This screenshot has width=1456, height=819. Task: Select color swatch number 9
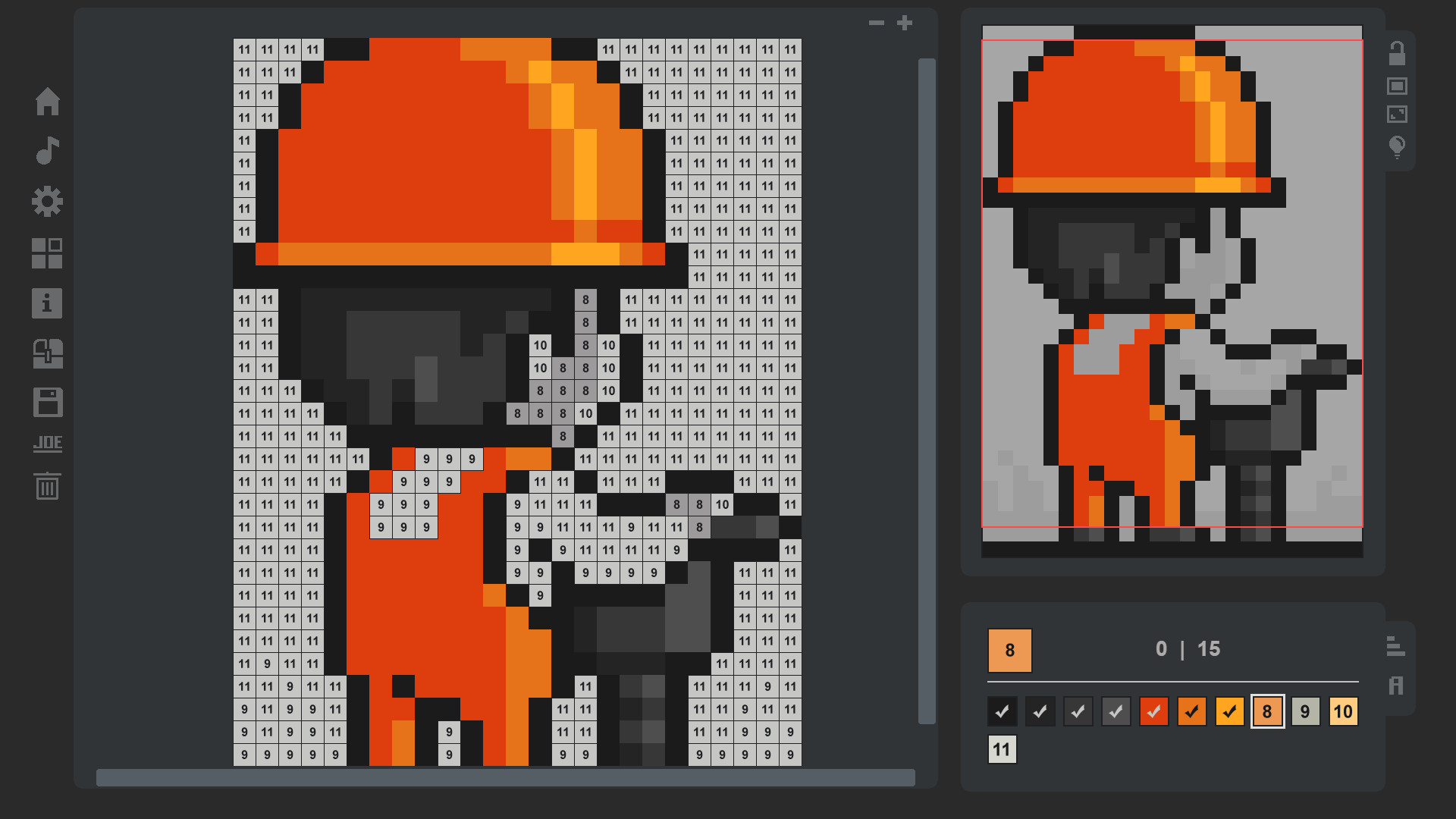coord(1305,711)
